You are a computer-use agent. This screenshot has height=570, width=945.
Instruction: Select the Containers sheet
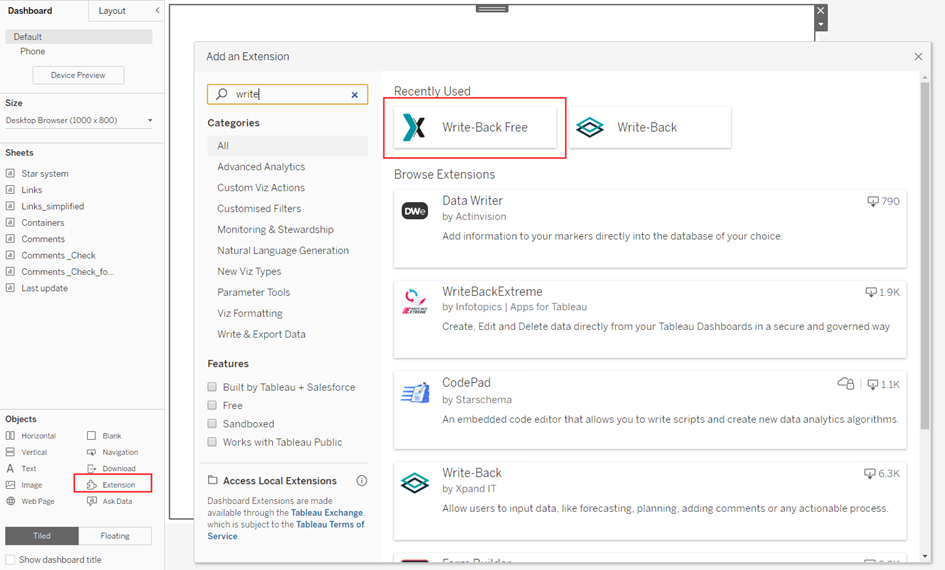pos(43,222)
